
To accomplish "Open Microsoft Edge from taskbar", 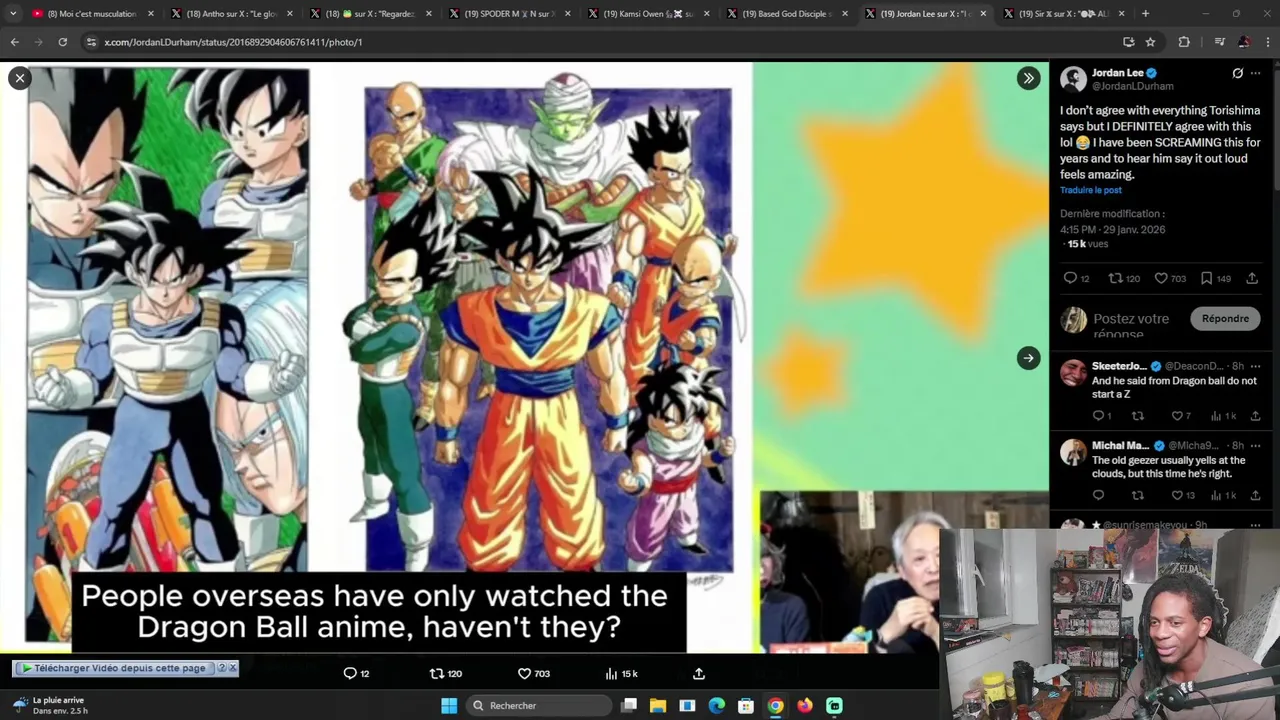I will [x=717, y=706].
